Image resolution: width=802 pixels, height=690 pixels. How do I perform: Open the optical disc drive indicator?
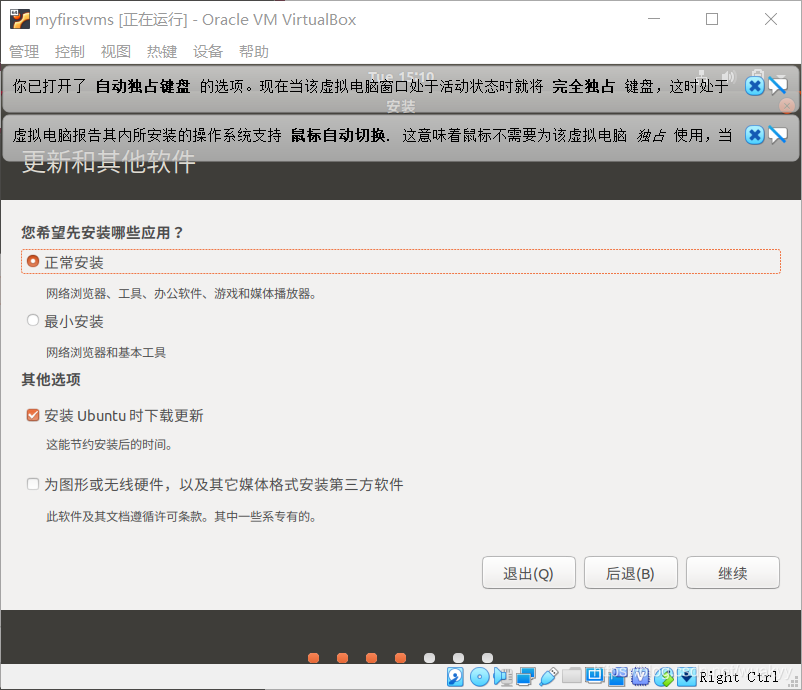click(x=479, y=677)
